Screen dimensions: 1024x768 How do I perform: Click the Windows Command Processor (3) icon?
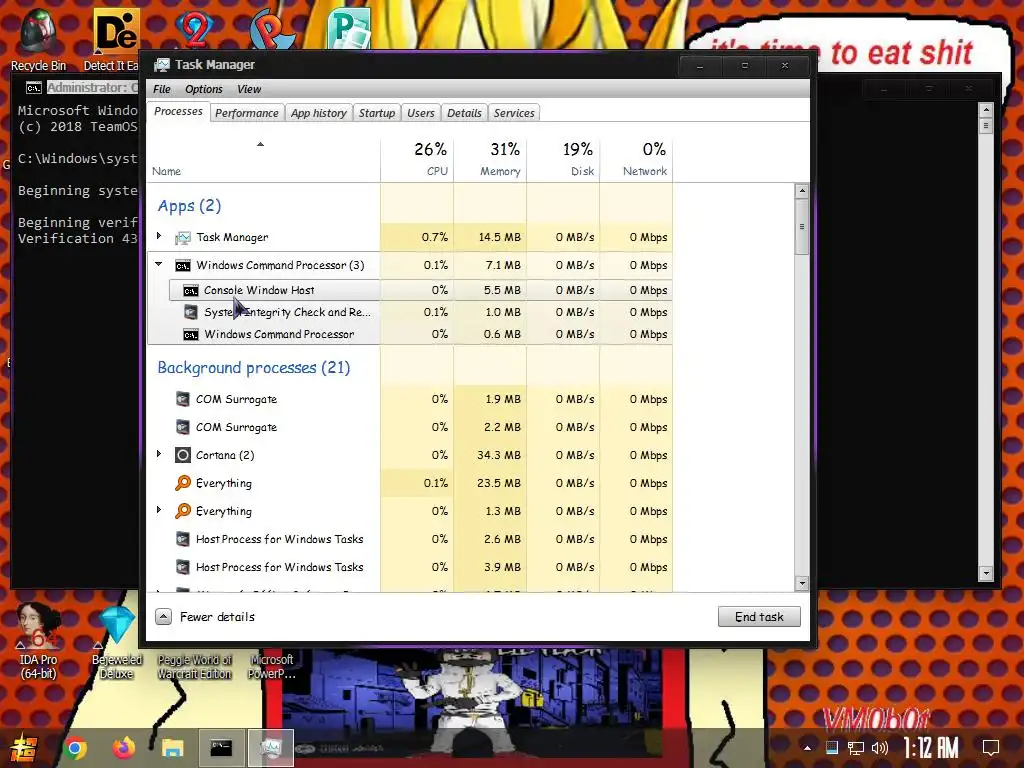tap(183, 265)
